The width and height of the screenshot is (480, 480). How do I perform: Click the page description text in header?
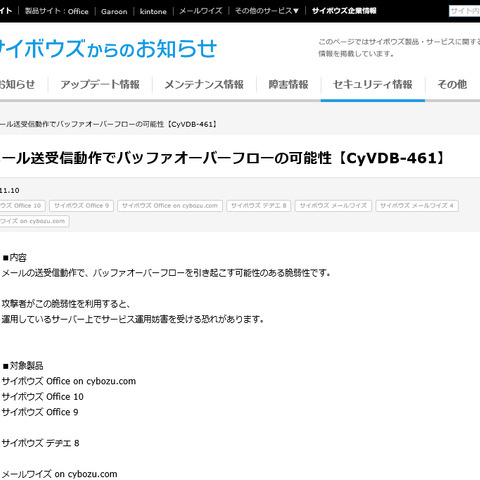399,48
